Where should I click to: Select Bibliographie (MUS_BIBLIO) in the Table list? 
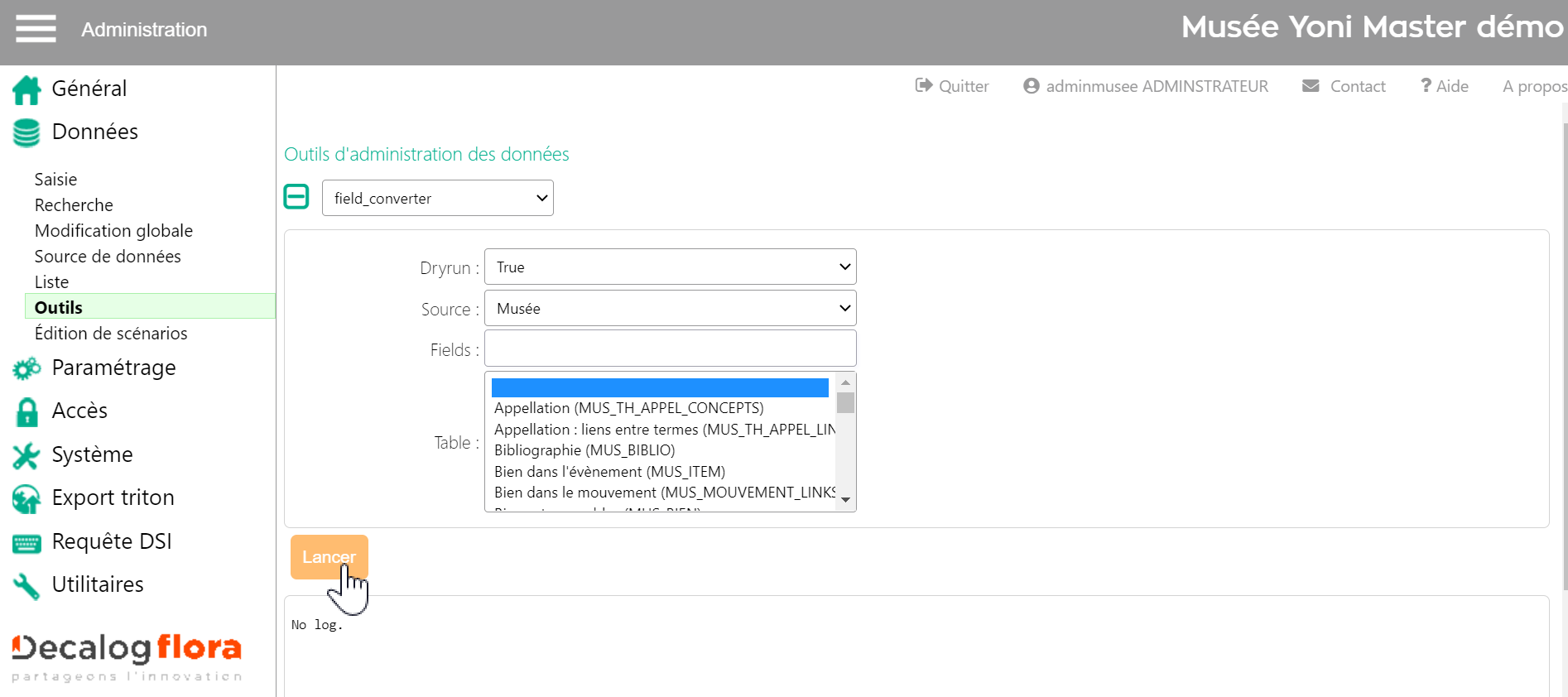click(584, 450)
